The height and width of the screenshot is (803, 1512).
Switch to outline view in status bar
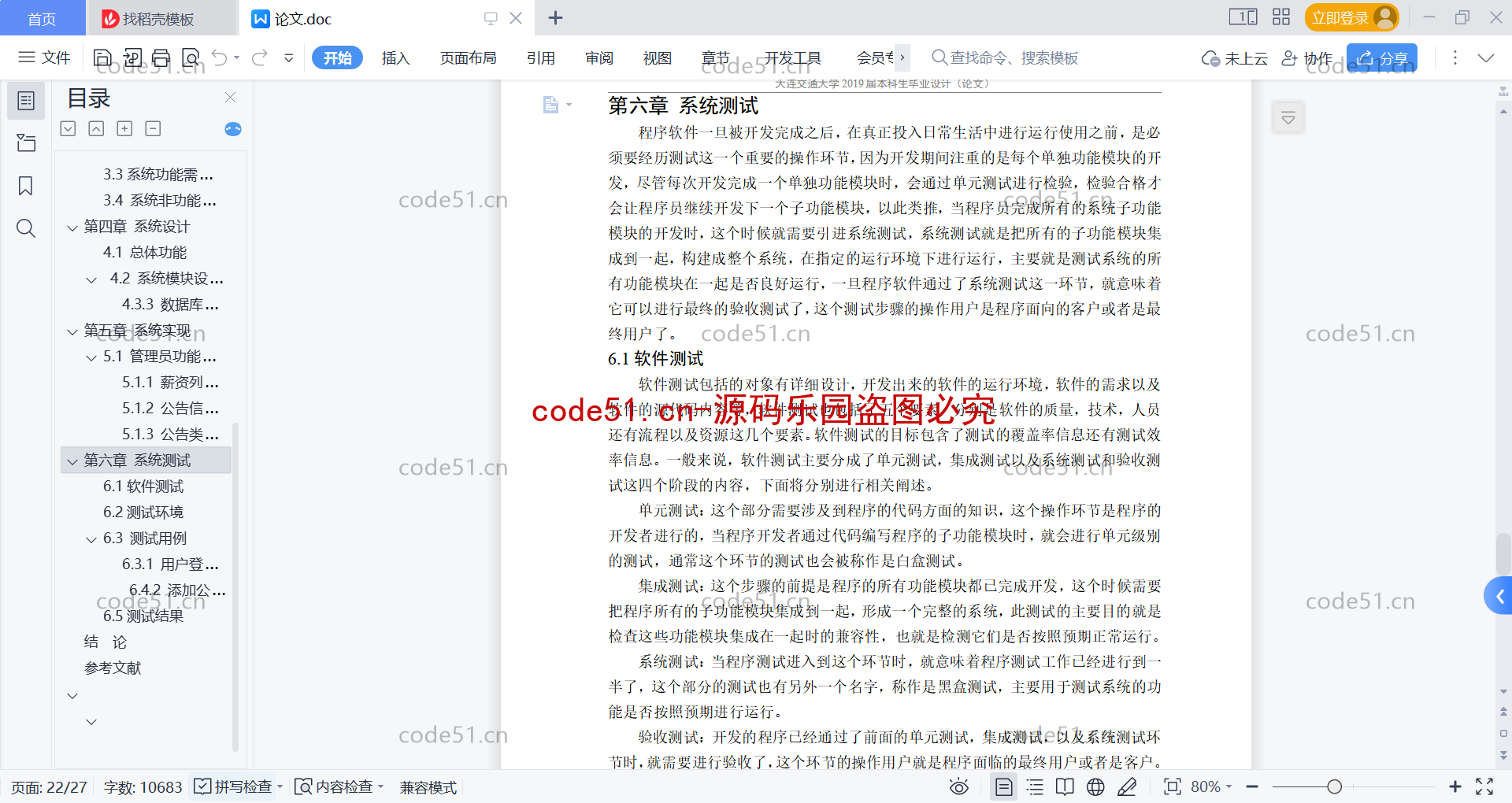tap(1035, 787)
